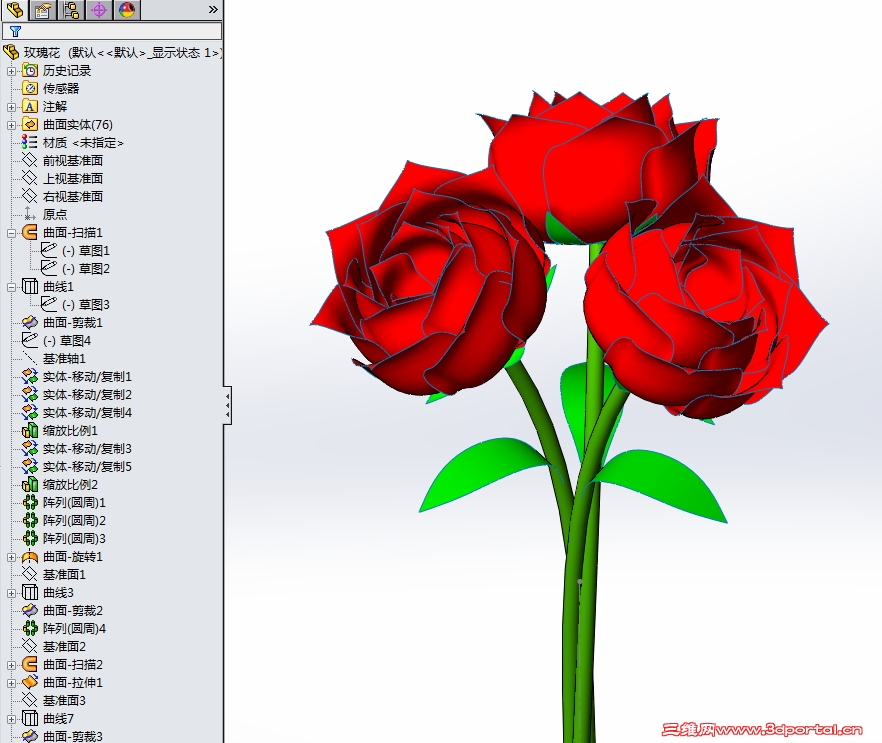Select the 草图3 sketch icon
This screenshot has height=743, width=882.
pos(49,304)
